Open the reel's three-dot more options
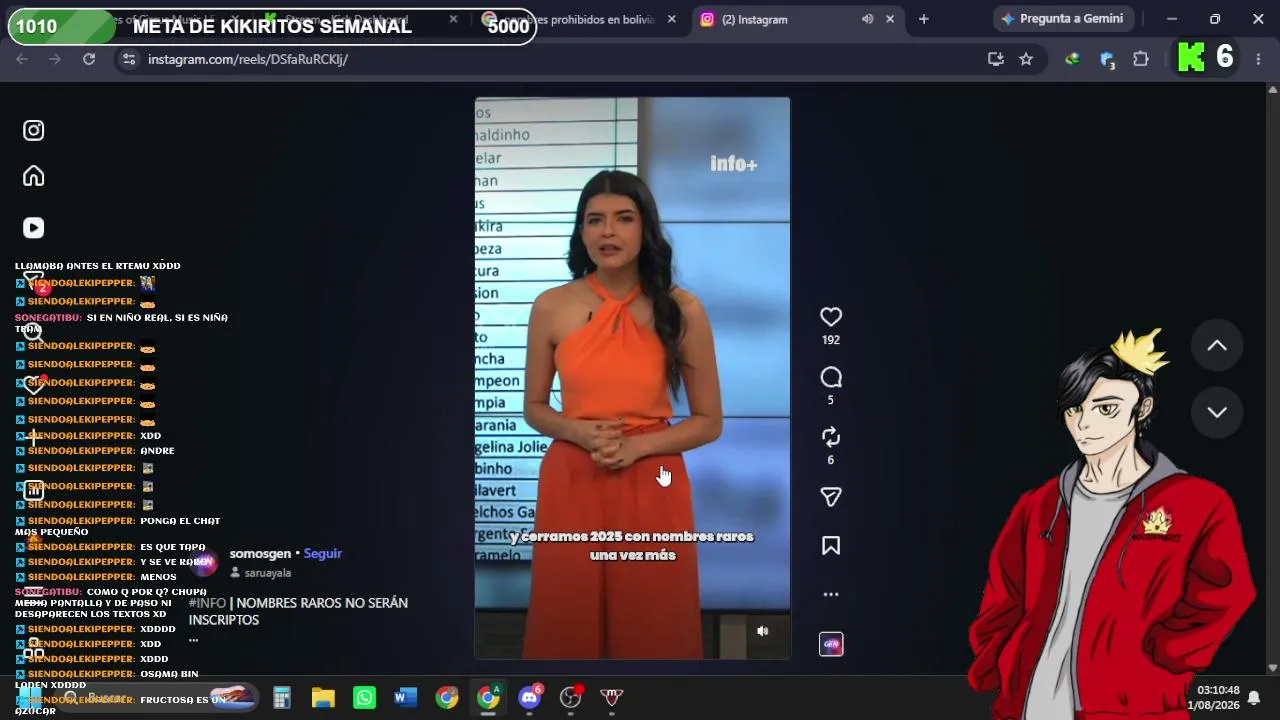Viewport: 1280px width, 720px height. 831,594
